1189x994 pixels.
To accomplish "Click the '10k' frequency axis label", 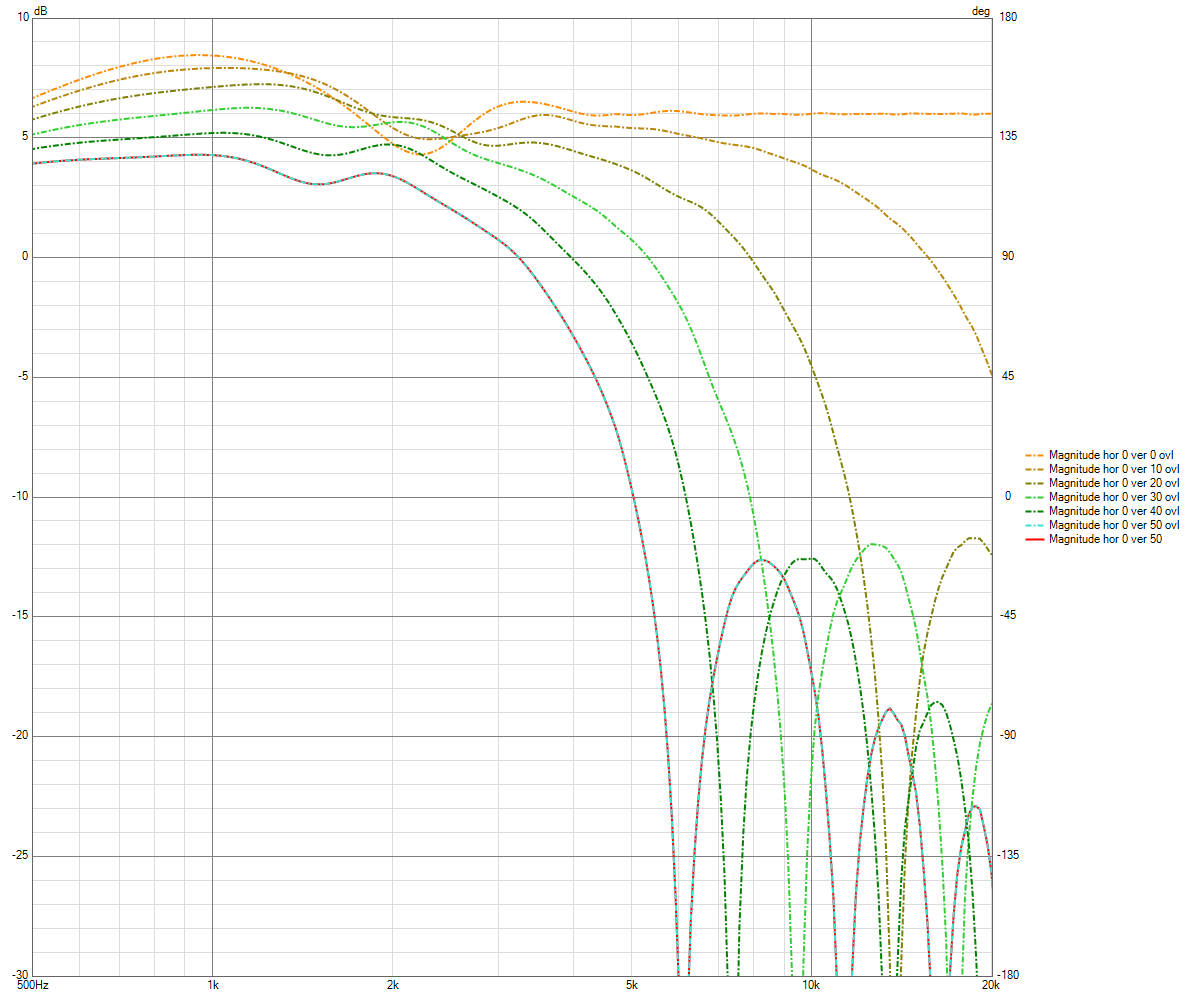I will (811, 986).
